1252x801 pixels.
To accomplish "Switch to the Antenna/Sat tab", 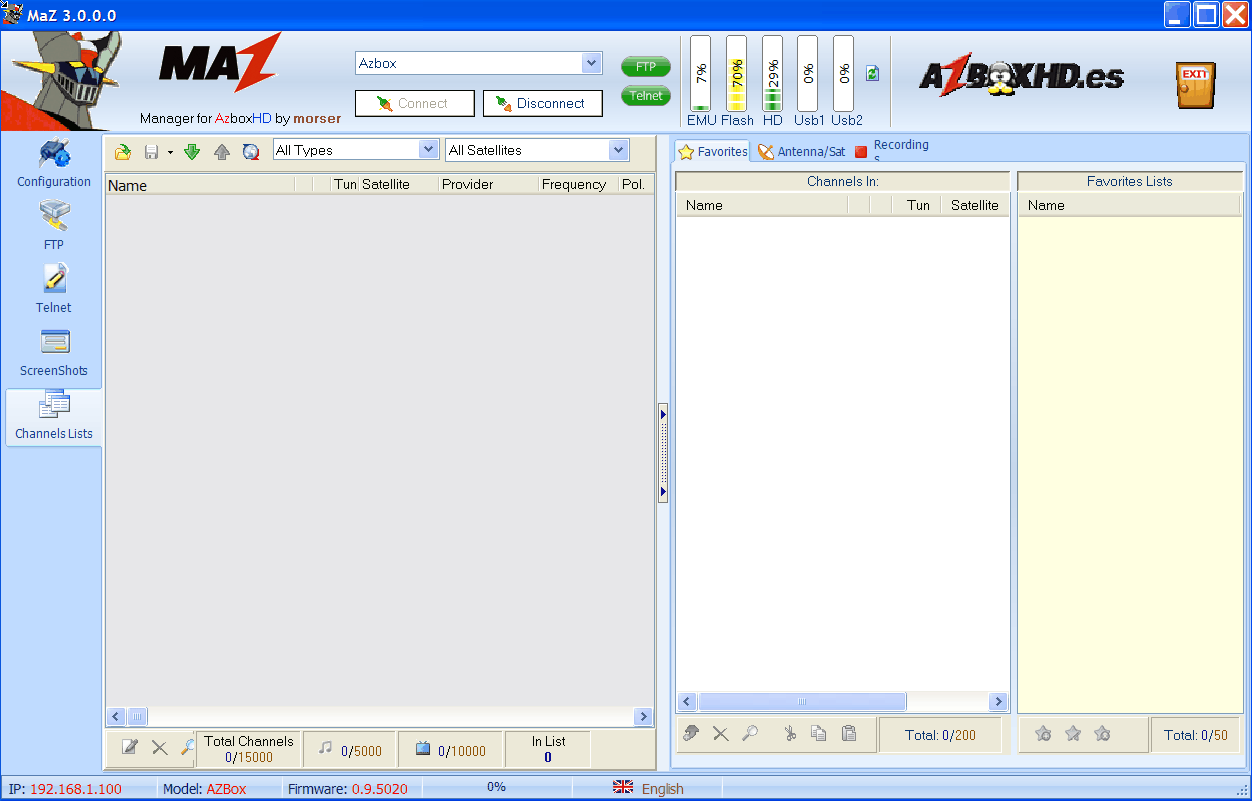I will click(802, 152).
